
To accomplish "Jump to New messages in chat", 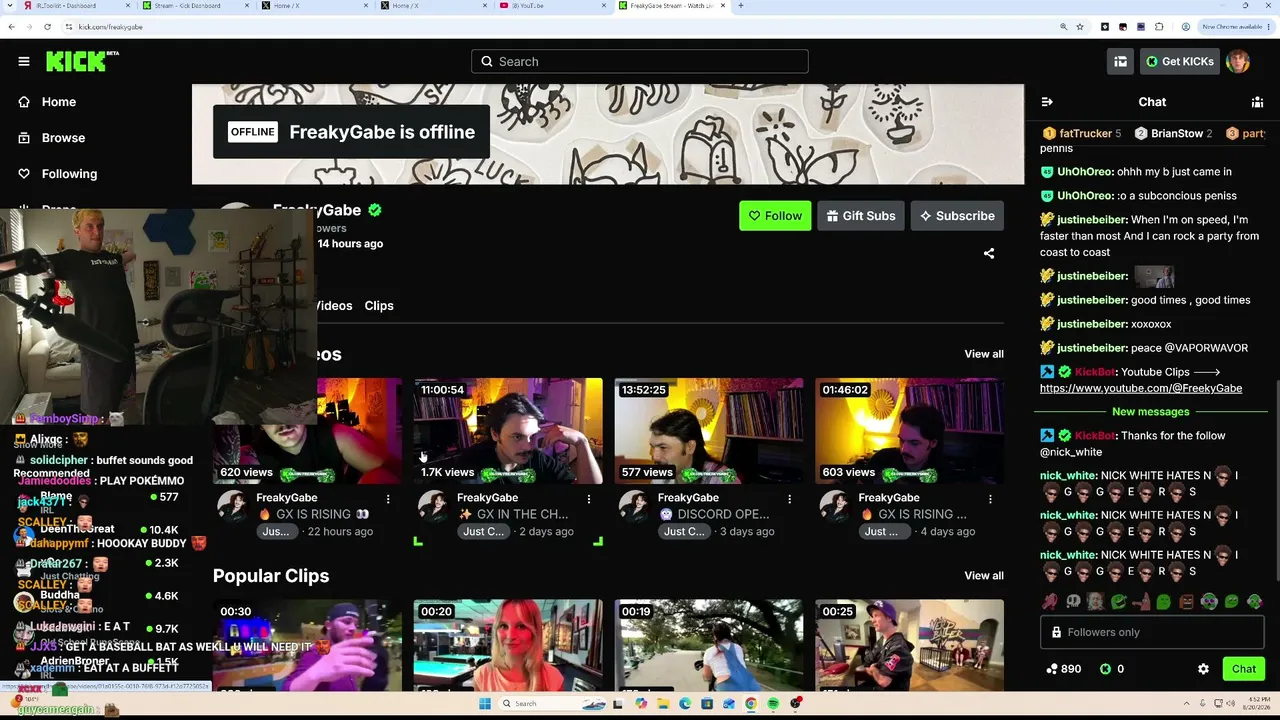I will (x=1151, y=412).
